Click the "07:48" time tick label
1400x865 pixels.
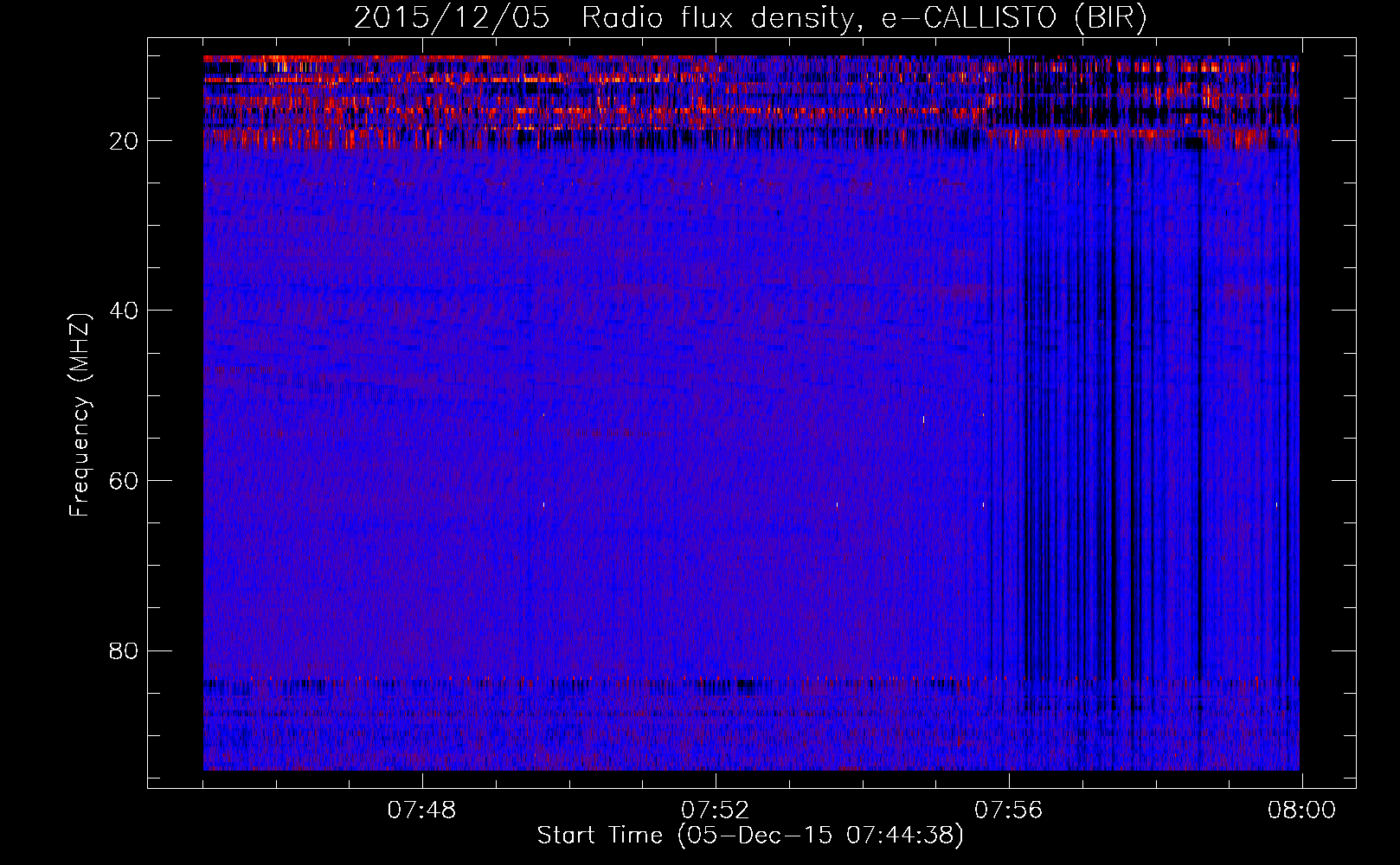pyautogui.click(x=421, y=811)
